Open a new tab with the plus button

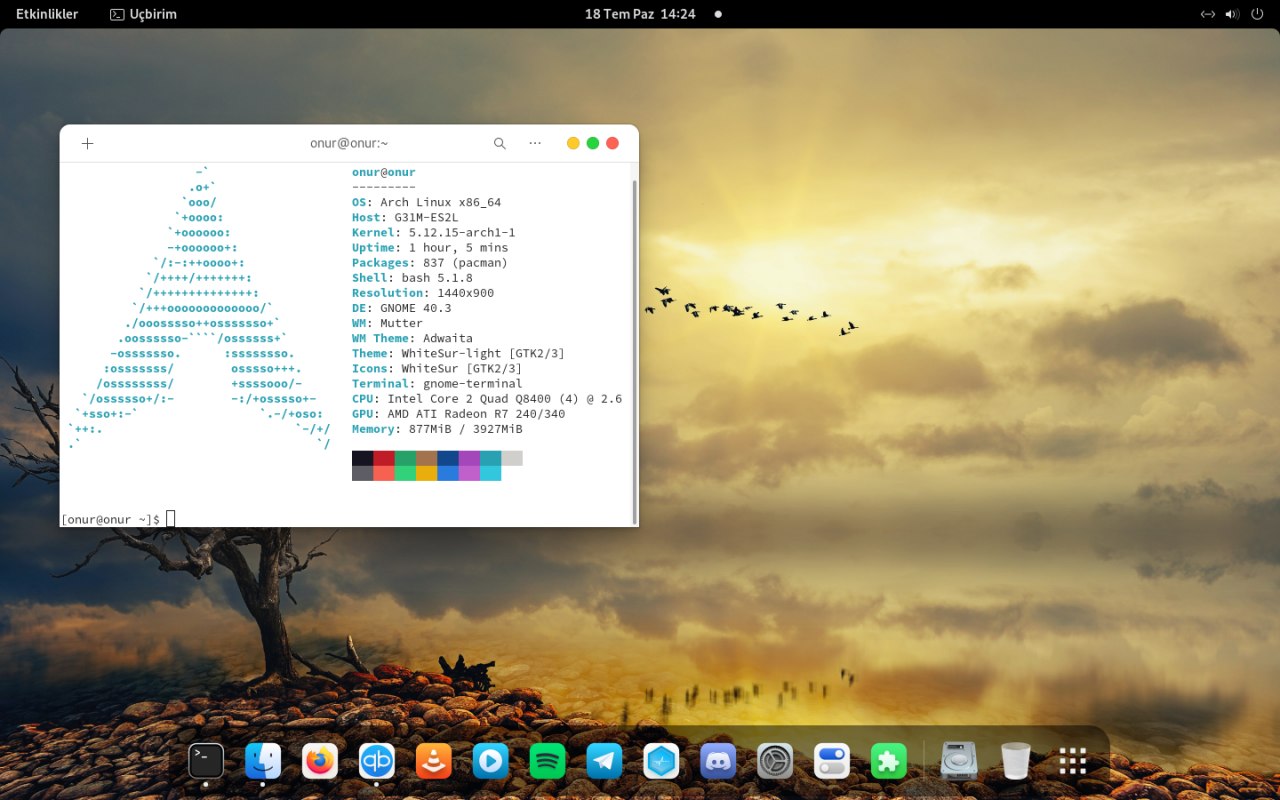87,144
